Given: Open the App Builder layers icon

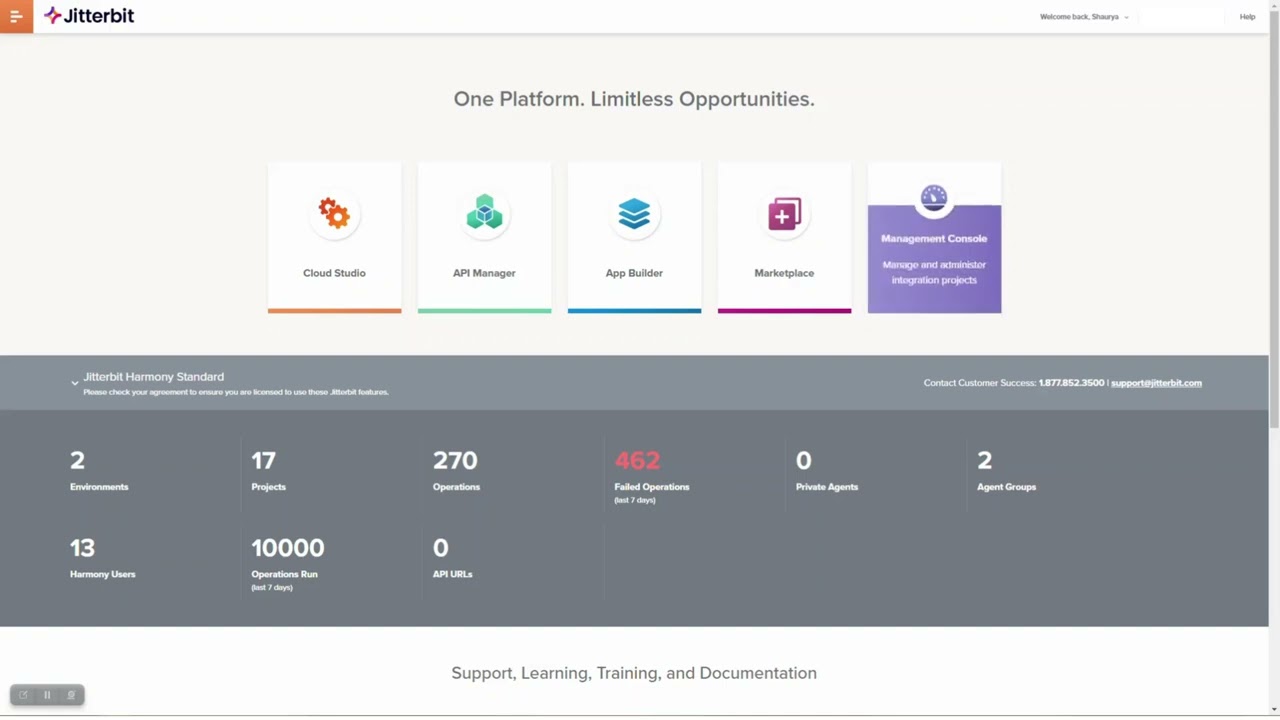Looking at the screenshot, I should pyautogui.click(x=634, y=213).
